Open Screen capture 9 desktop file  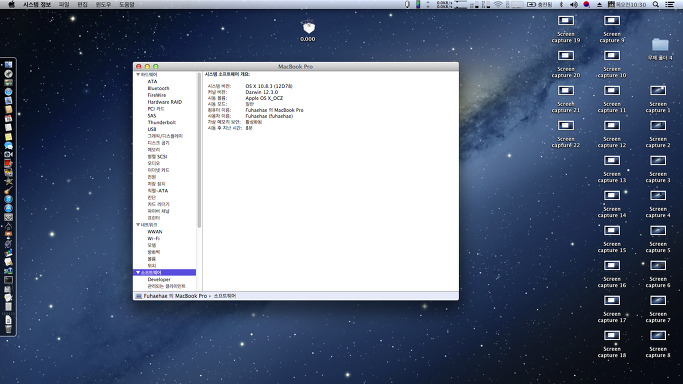coord(612,21)
